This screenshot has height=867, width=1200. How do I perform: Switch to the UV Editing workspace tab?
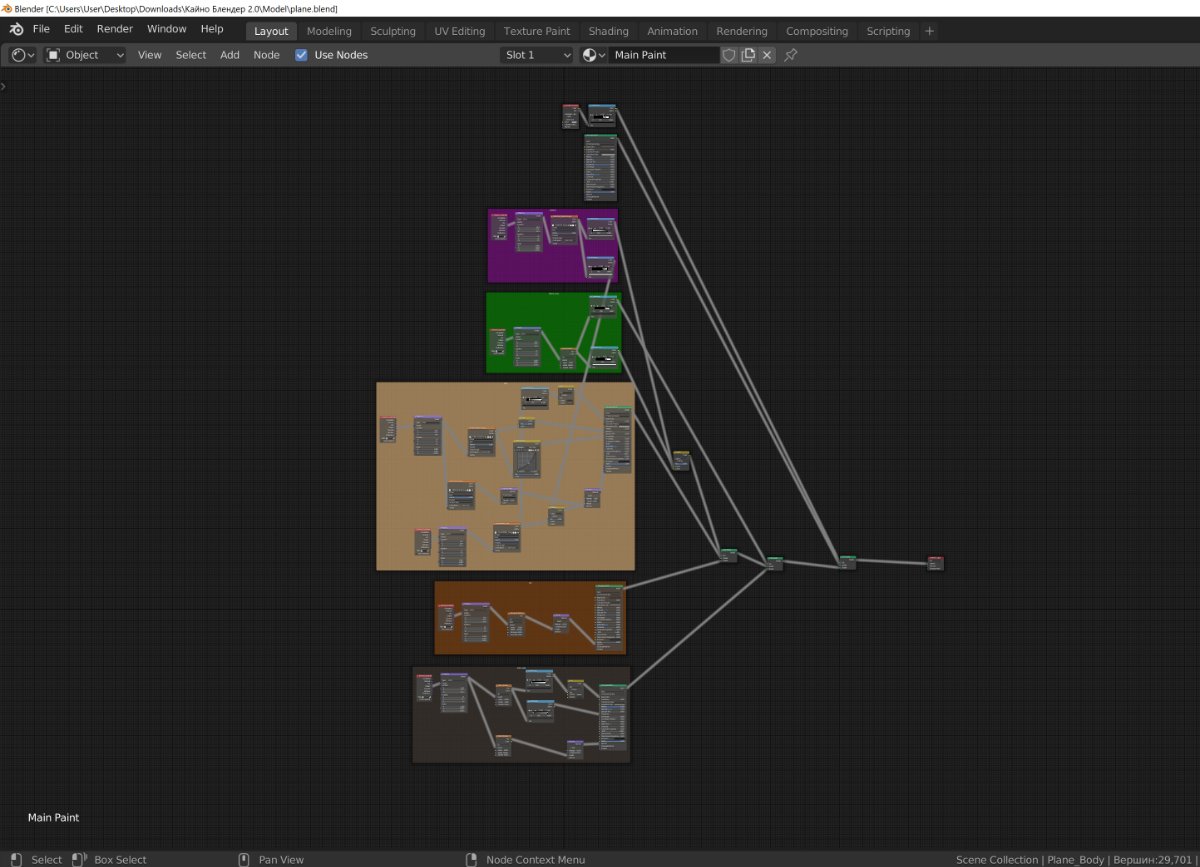point(459,31)
